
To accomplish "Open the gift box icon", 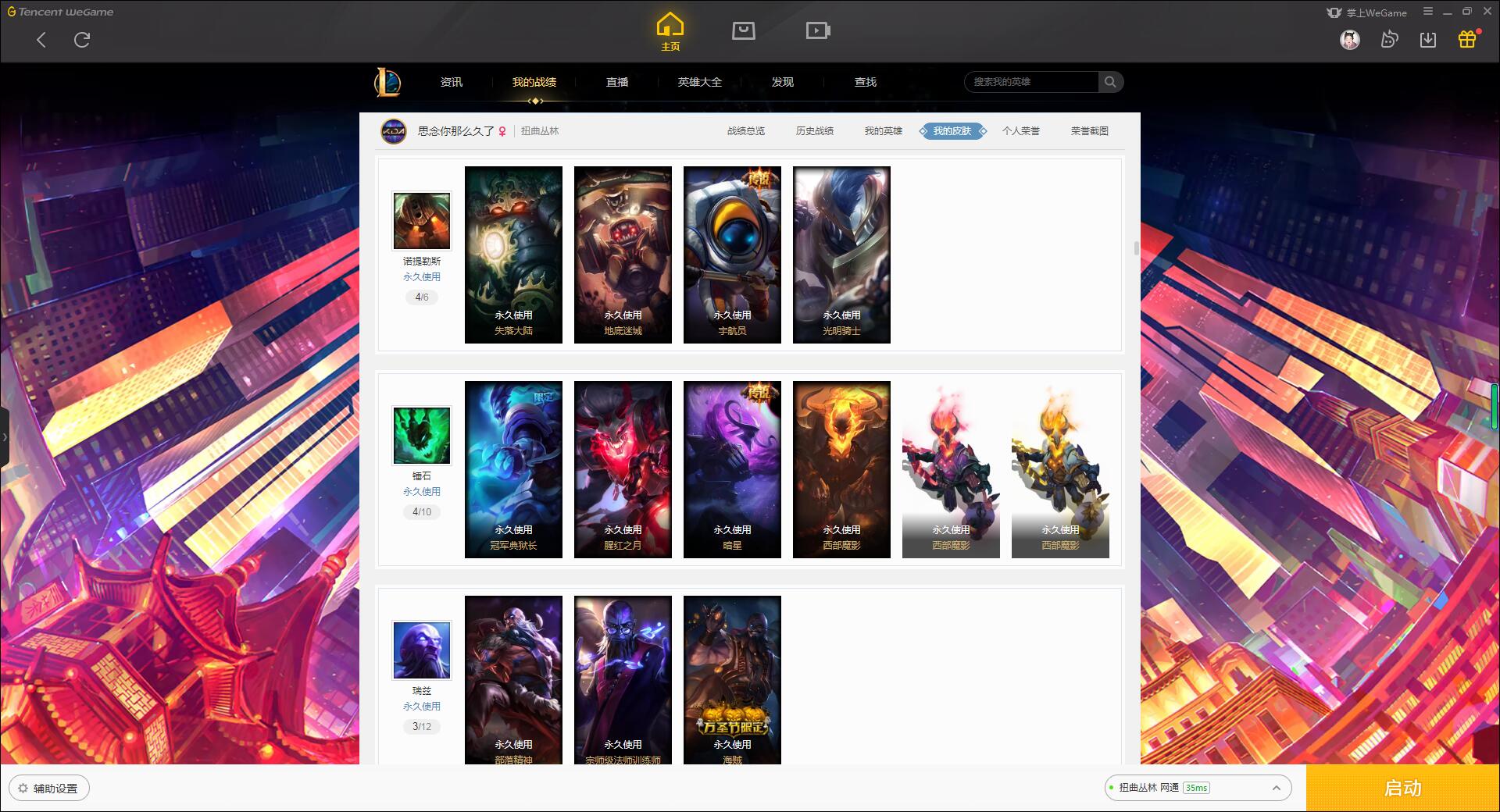I will (1467, 39).
